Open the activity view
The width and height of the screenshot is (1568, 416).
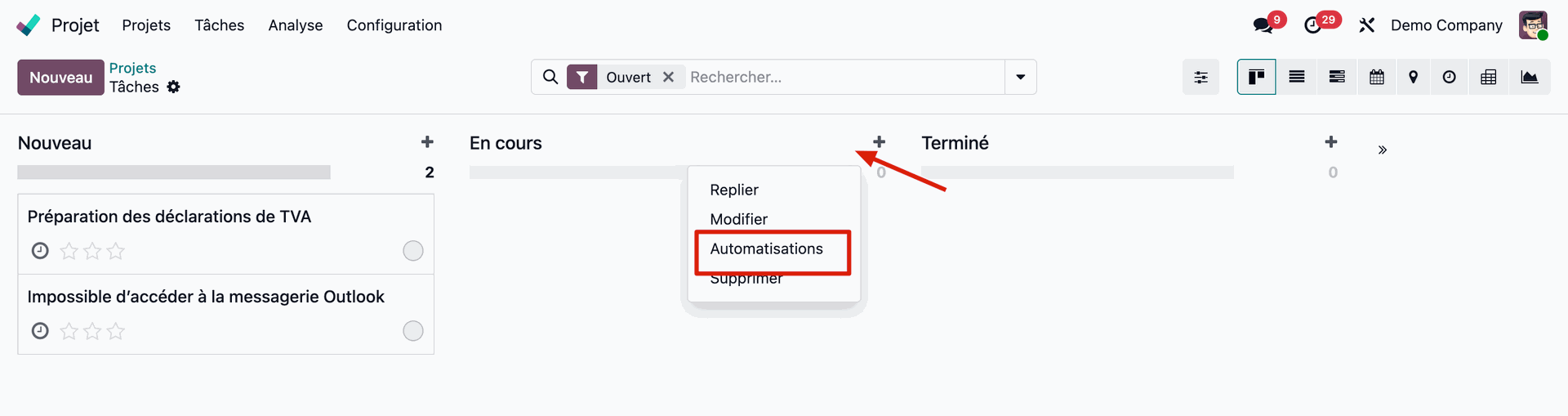point(1449,77)
